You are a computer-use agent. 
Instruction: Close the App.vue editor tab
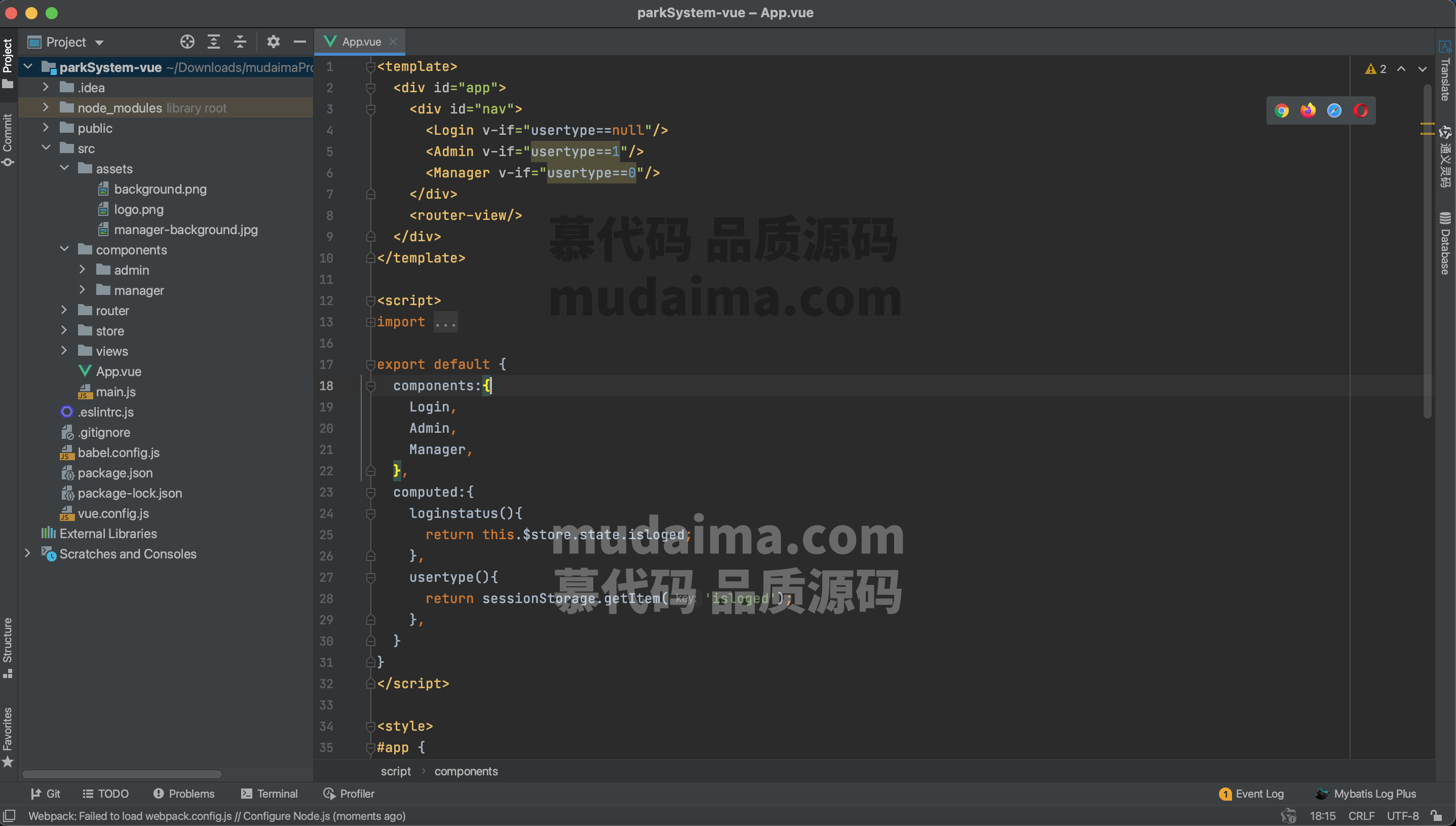pyautogui.click(x=393, y=42)
